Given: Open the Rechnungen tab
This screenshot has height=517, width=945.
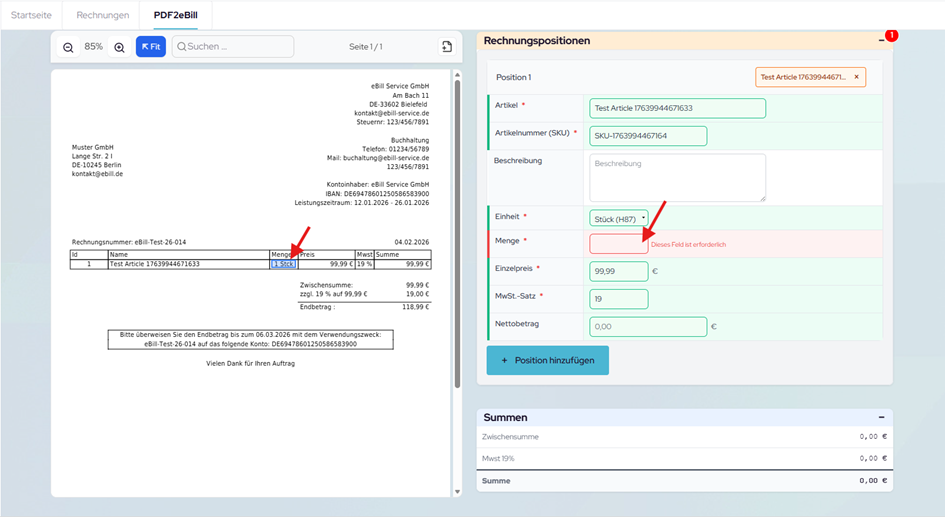Looking at the screenshot, I should click(102, 15).
